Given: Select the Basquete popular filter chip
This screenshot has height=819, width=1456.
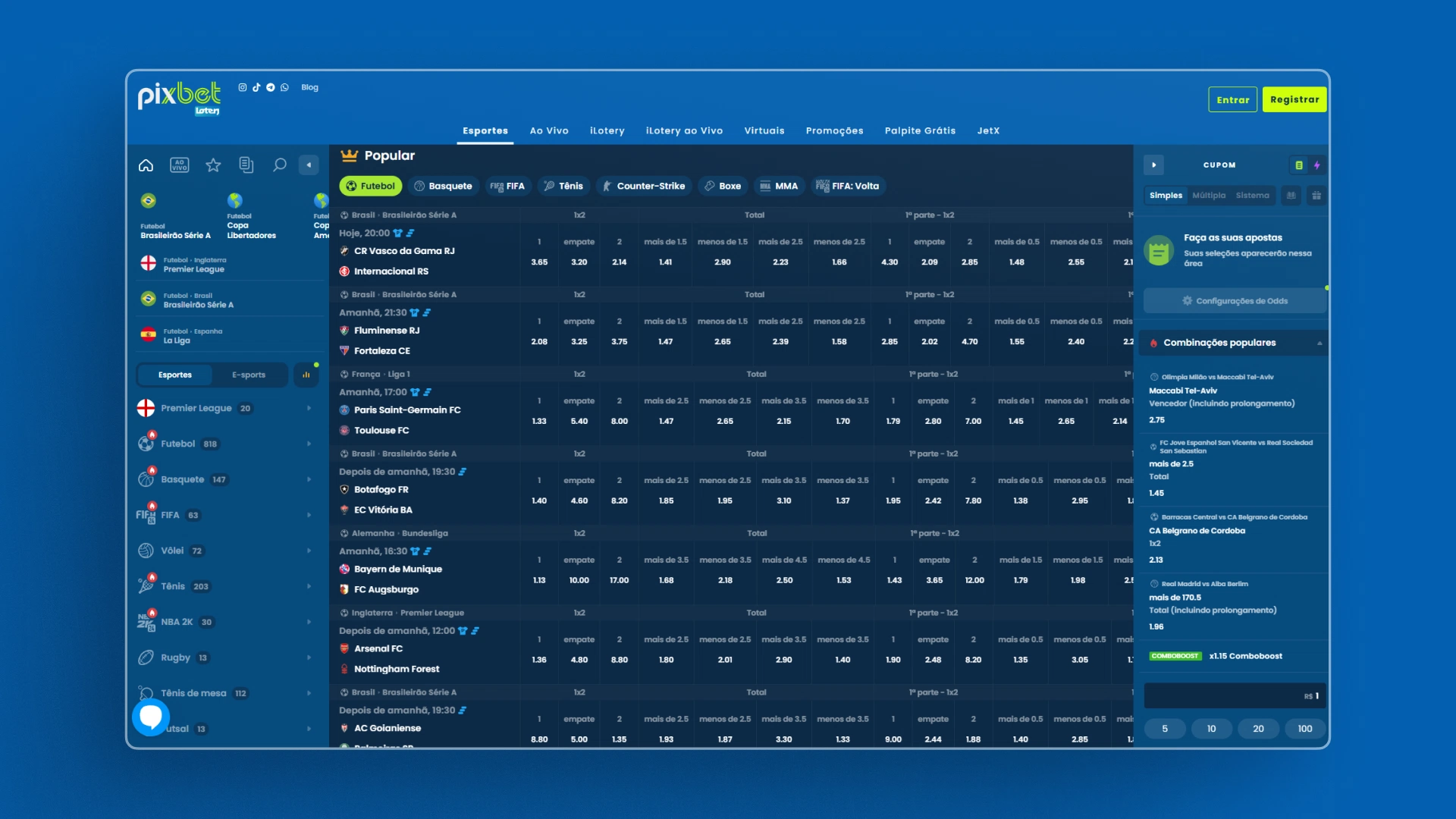Looking at the screenshot, I should 443,186.
